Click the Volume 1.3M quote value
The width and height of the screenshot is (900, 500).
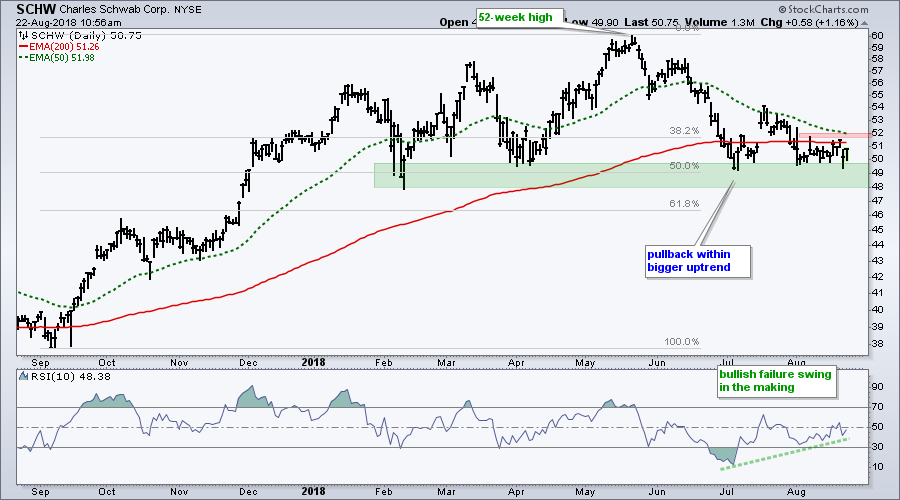click(719, 22)
